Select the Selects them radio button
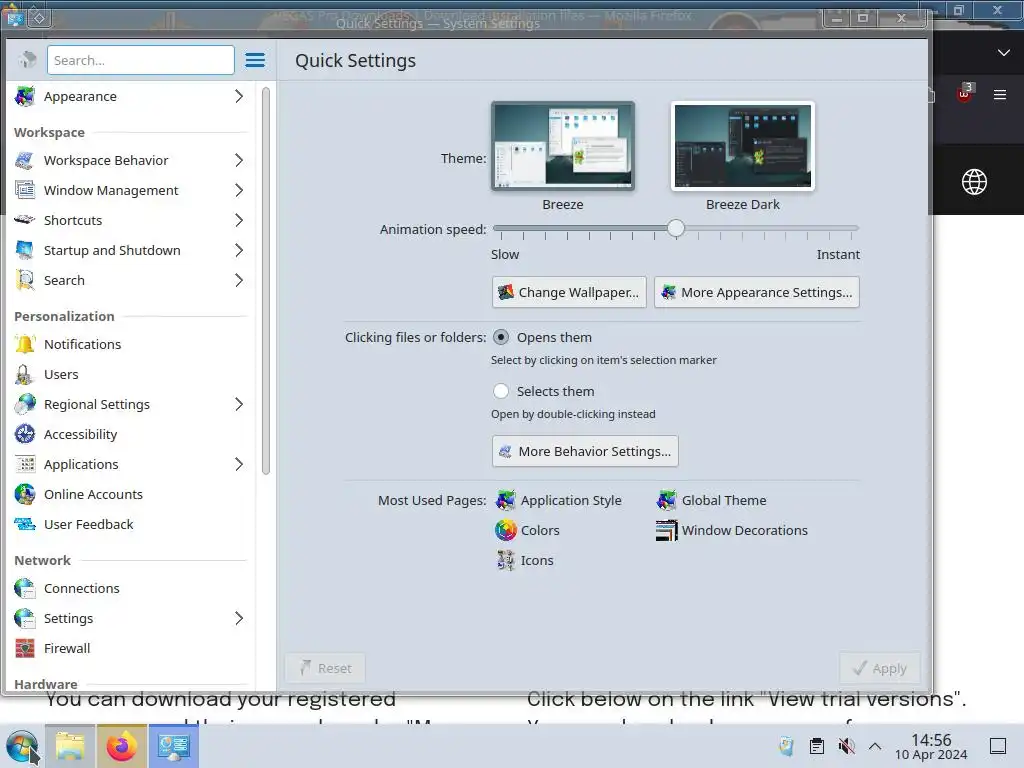Image resolution: width=1024 pixels, height=768 pixels. 501,391
